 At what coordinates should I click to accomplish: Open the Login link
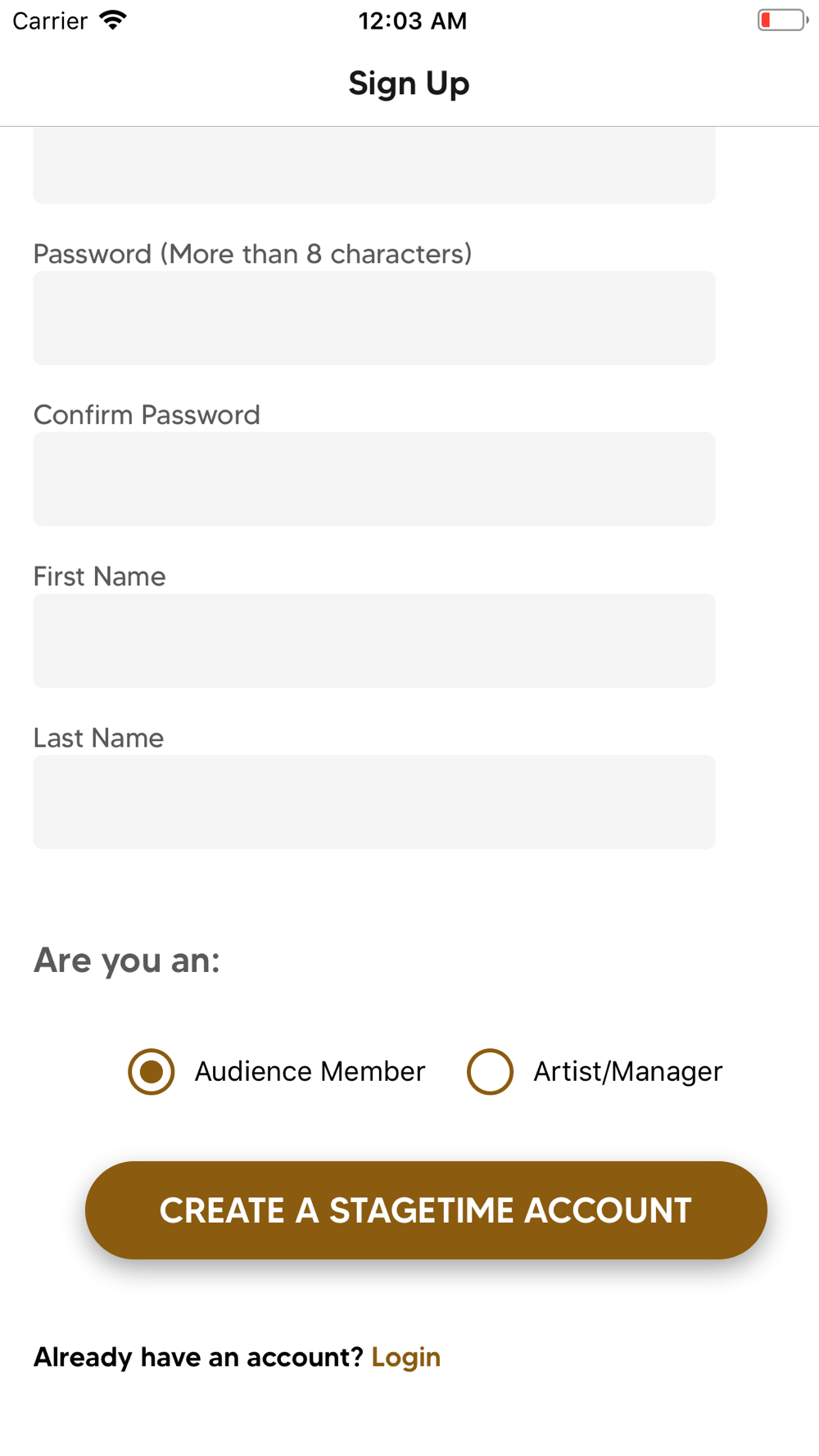[406, 1358]
